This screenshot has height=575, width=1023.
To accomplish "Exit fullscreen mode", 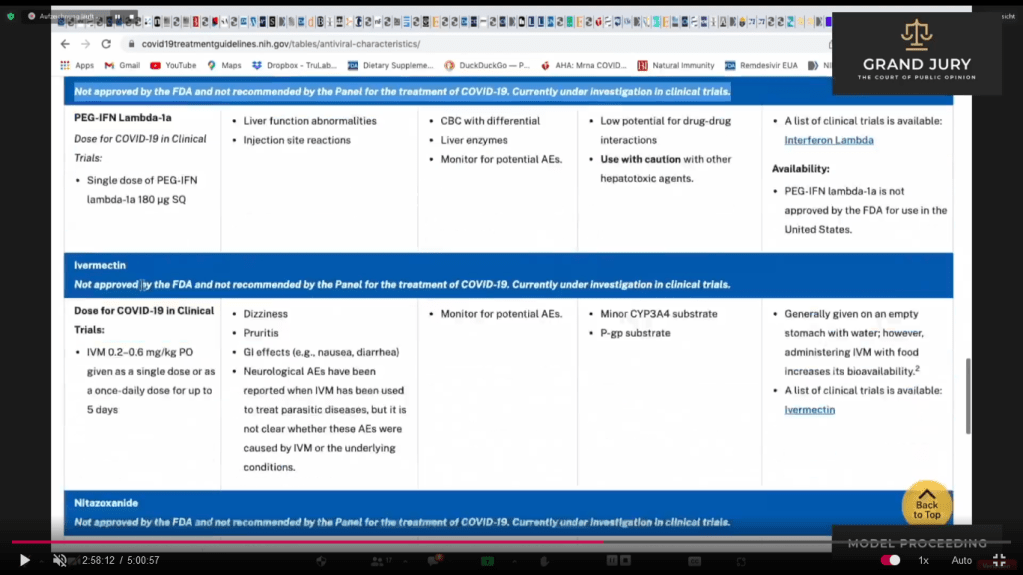I will 998,561.
